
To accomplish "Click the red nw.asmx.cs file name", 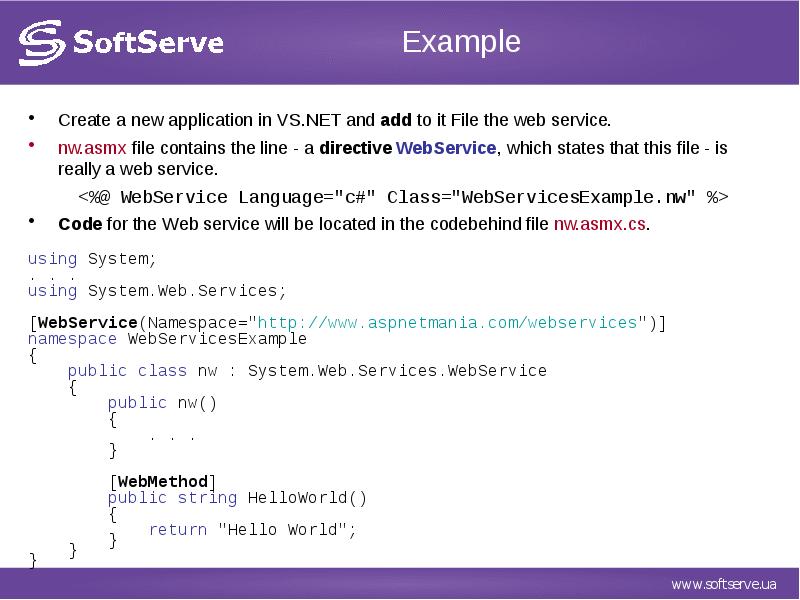I will point(599,224).
